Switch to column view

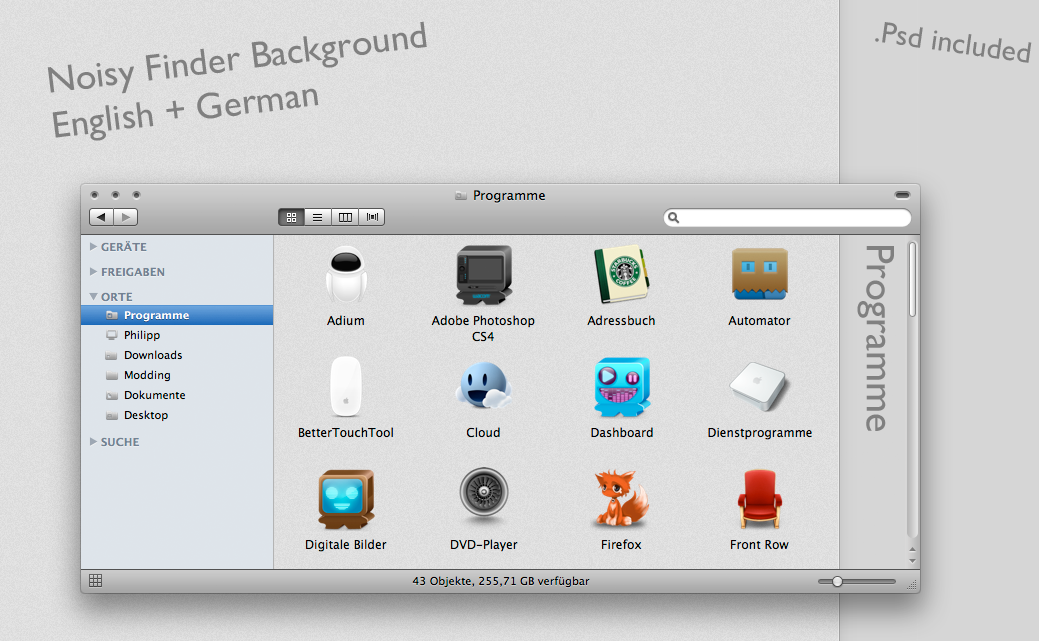click(x=345, y=217)
